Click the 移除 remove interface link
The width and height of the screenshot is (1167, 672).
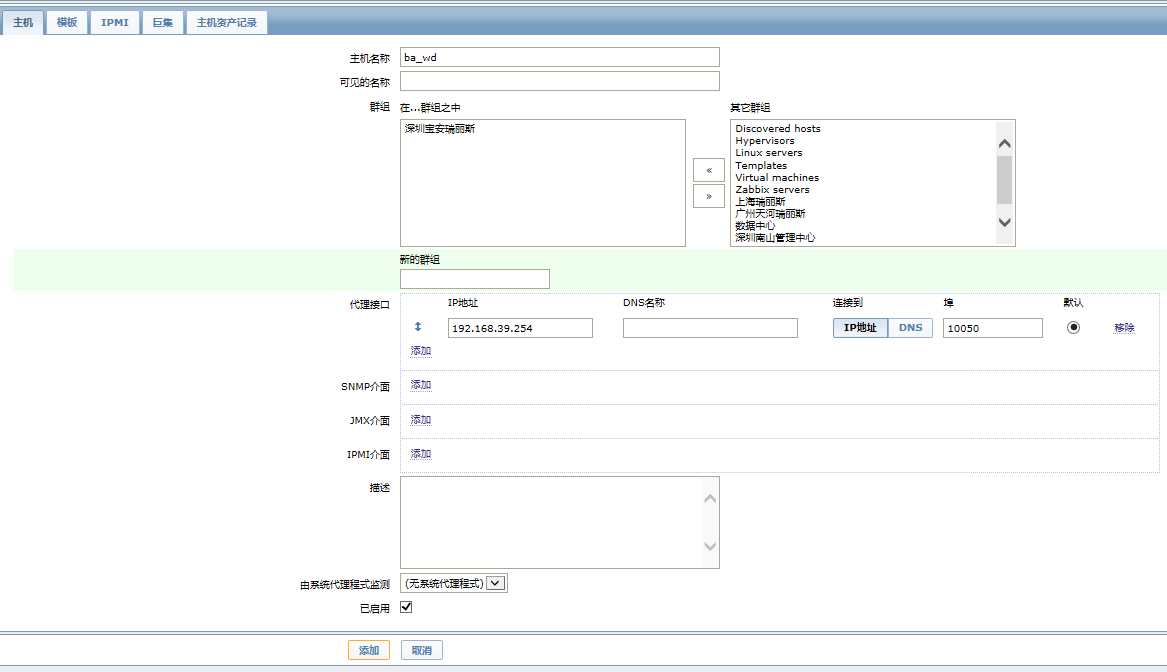coord(1124,327)
